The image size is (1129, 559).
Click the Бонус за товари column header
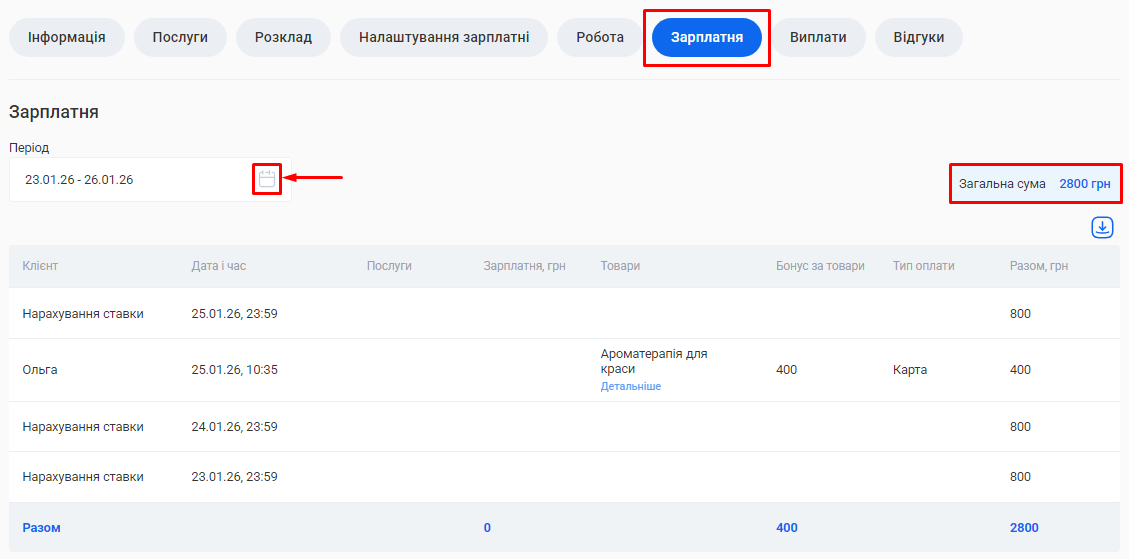pyautogui.click(x=820, y=266)
